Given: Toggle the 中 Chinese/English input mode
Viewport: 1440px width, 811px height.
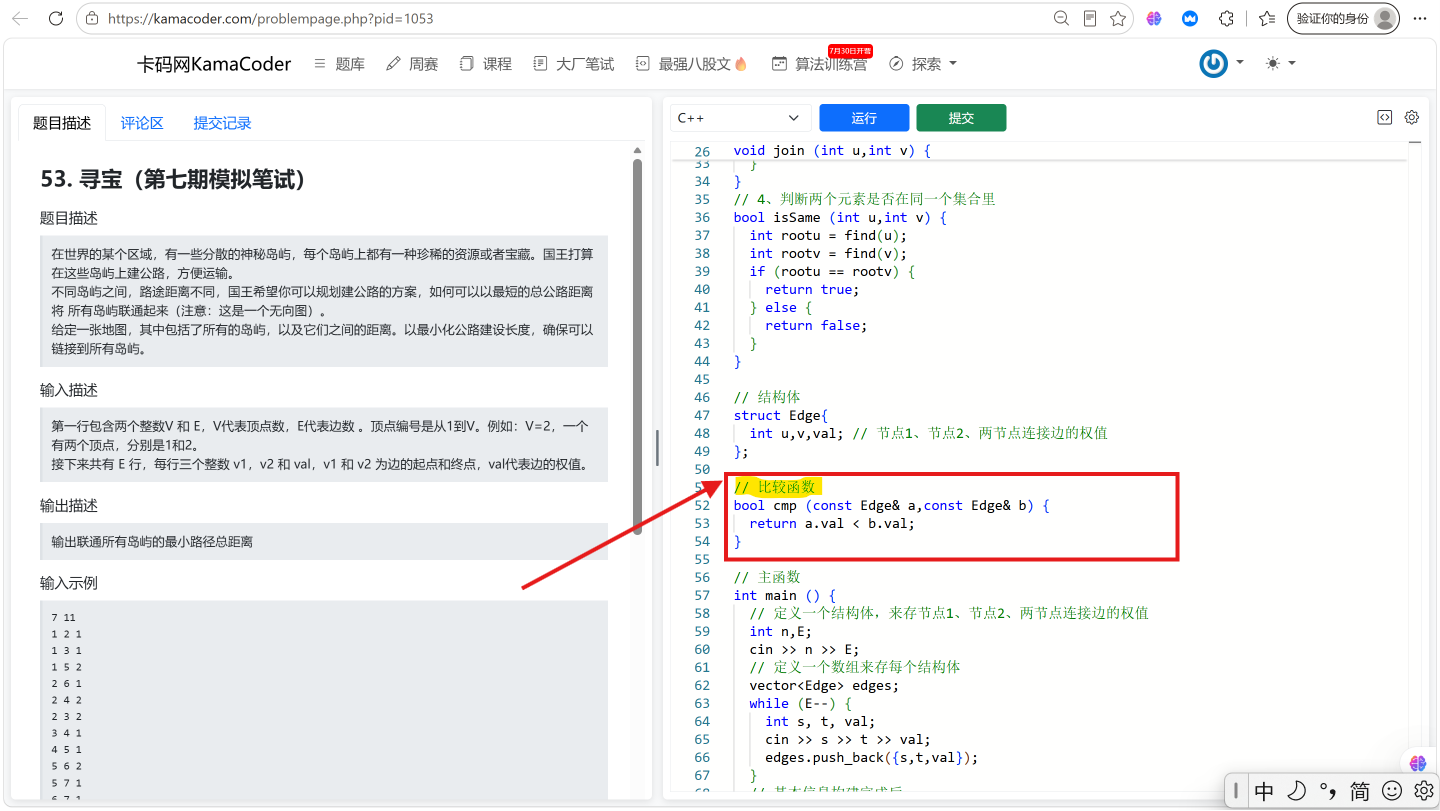Looking at the screenshot, I should tap(1264, 791).
